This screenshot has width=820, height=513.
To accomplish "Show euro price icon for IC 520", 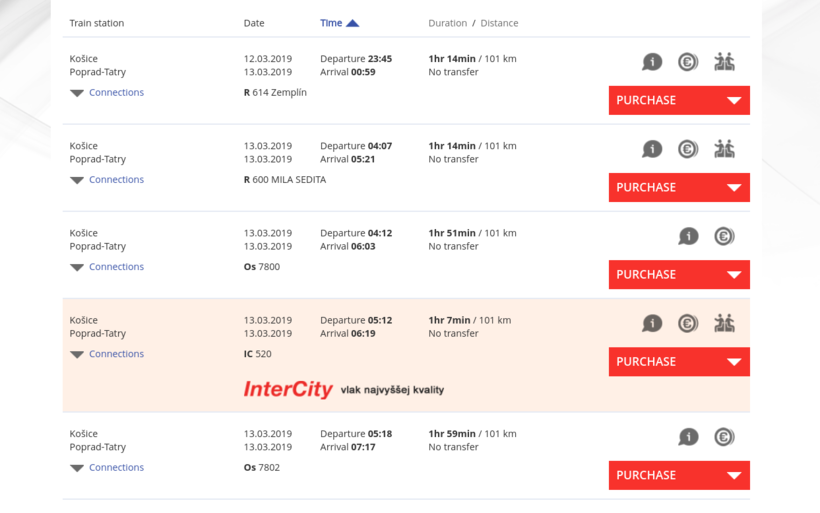I will 688,324.
